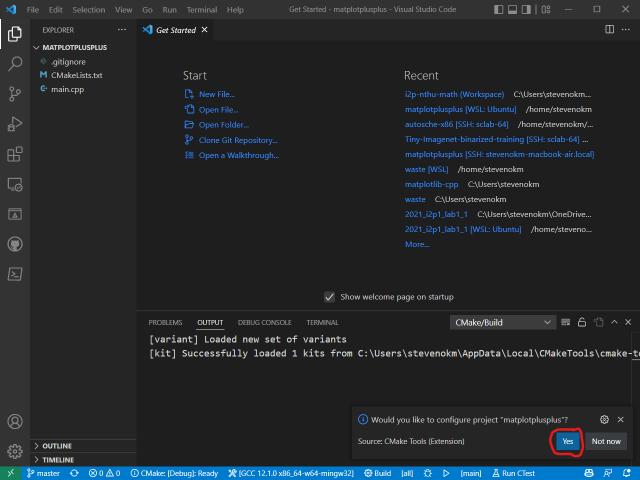640x480 pixels.
Task: Open CMakeLists.txt in the explorer
Action: tap(76, 75)
